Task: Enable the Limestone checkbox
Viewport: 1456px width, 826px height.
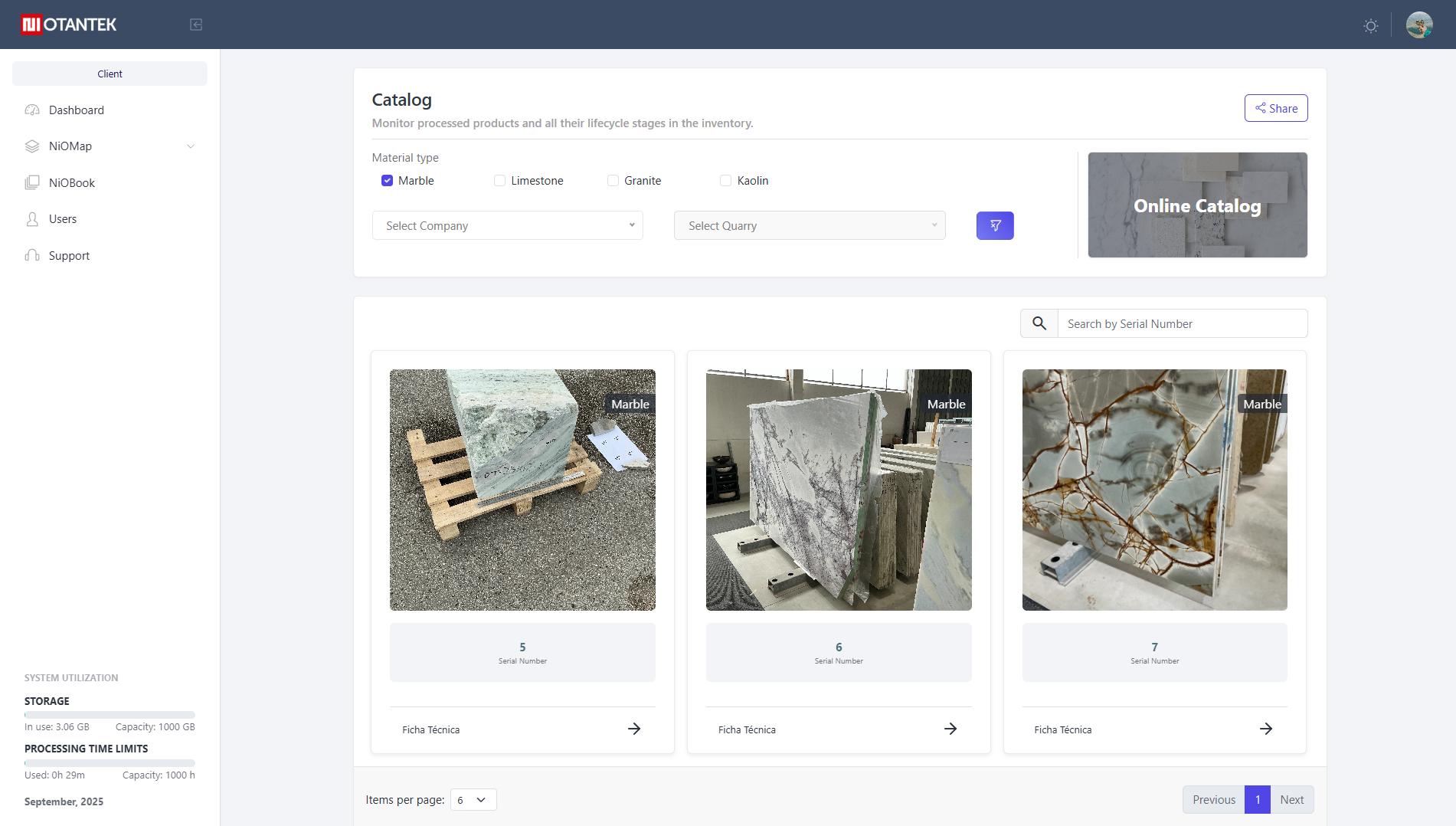Action: coord(500,181)
